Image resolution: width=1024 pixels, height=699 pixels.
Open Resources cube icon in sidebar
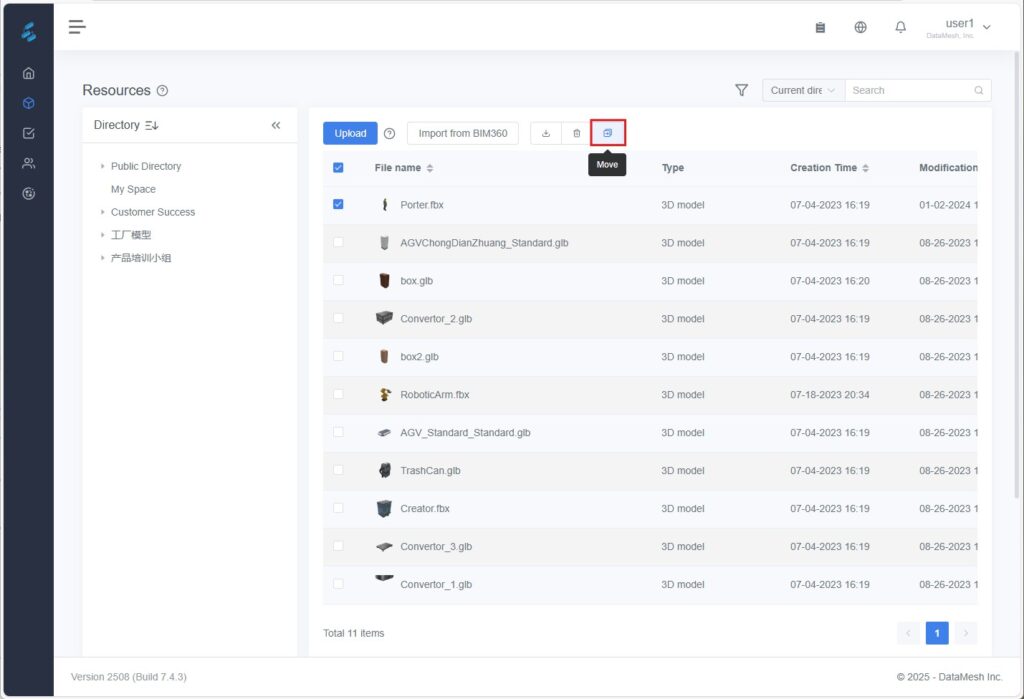pos(28,103)
